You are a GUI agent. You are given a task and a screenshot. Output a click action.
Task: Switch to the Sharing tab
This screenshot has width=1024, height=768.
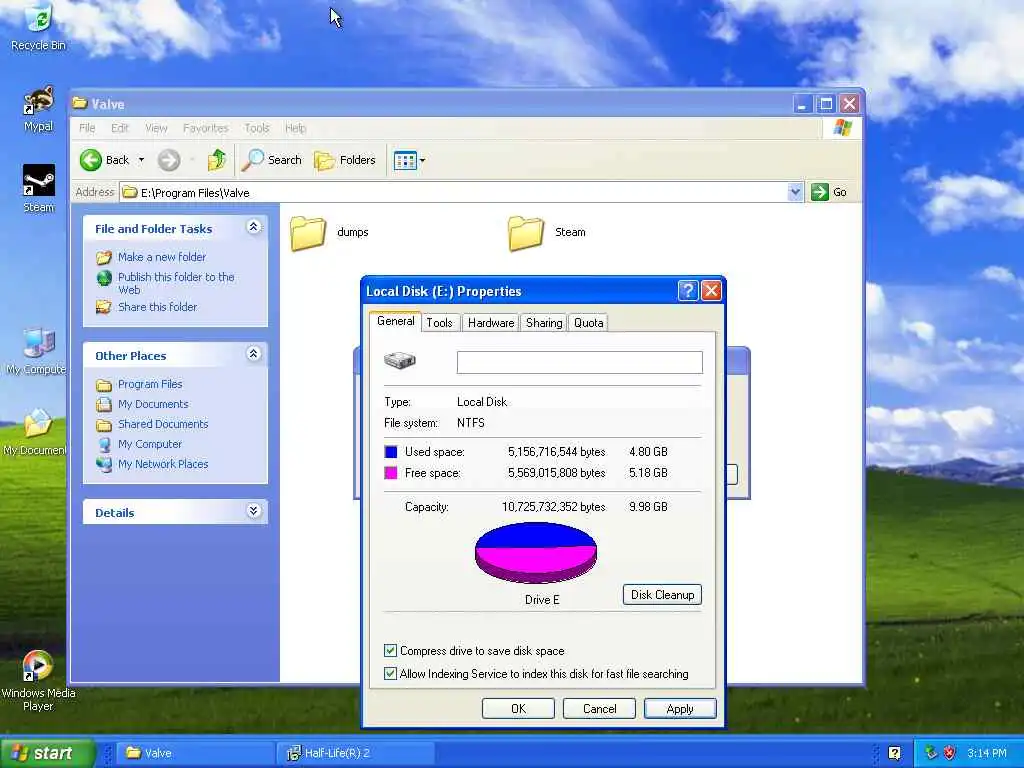click(544, 323)
